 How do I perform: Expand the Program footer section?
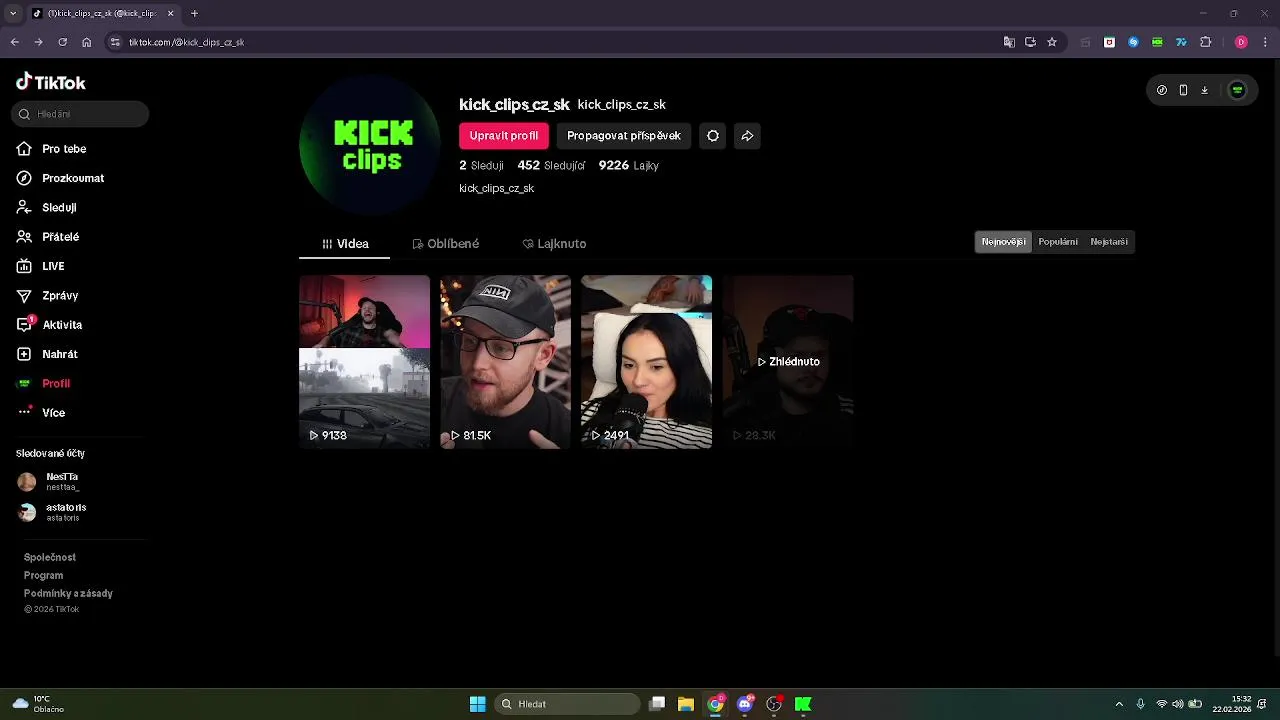(x=44, y=576)
